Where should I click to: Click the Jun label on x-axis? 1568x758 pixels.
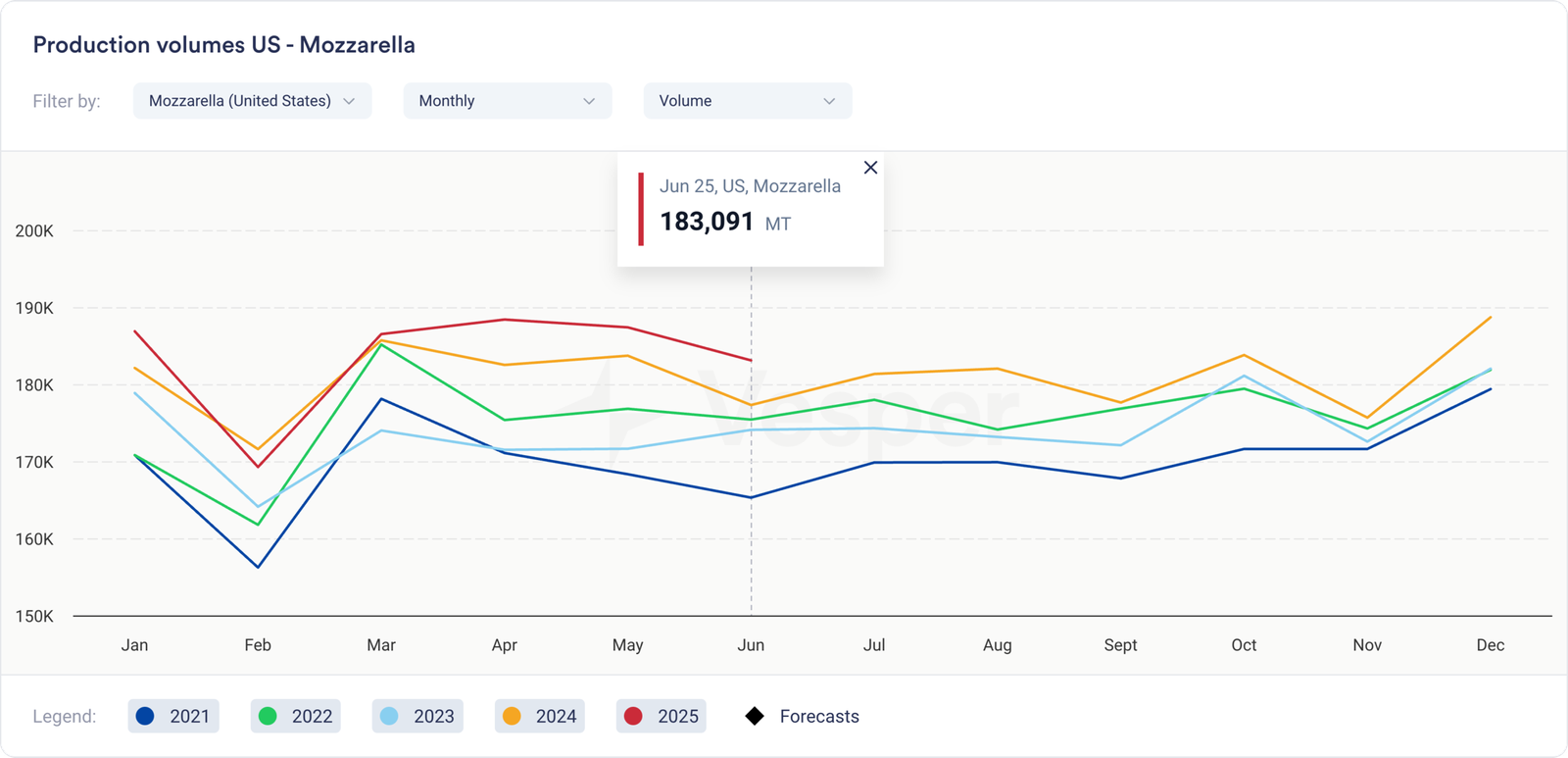point(751,644)
